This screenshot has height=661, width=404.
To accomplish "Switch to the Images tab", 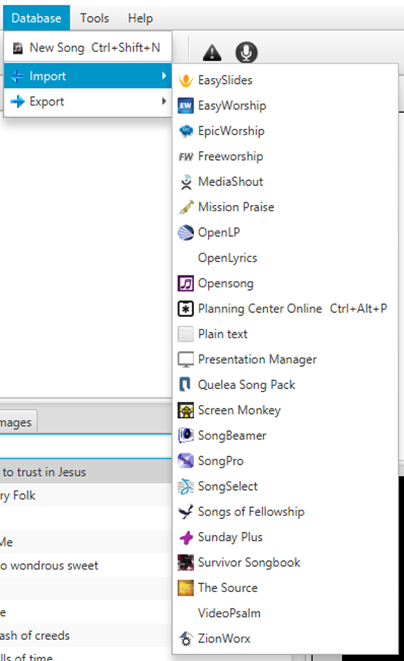I will [x=16, y=422].
